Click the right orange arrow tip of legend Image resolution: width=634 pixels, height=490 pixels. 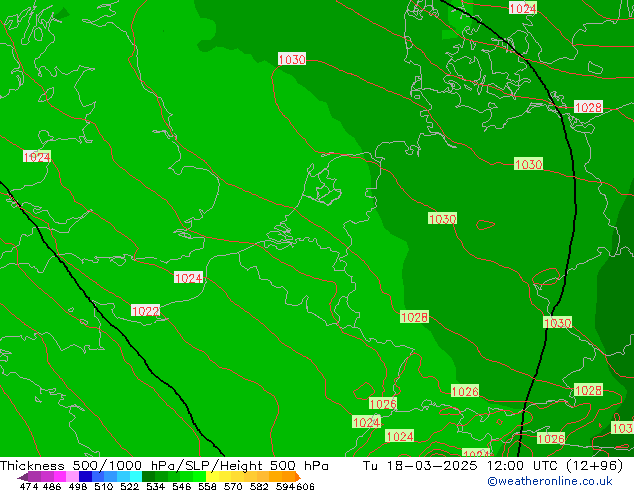[298, 477]
